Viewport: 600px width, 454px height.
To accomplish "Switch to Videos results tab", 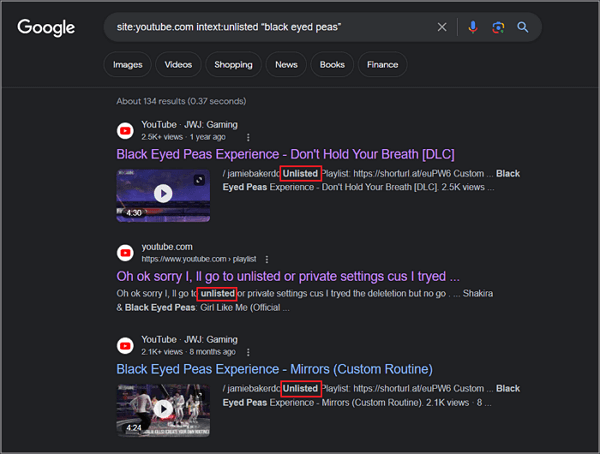I will 178,65.
